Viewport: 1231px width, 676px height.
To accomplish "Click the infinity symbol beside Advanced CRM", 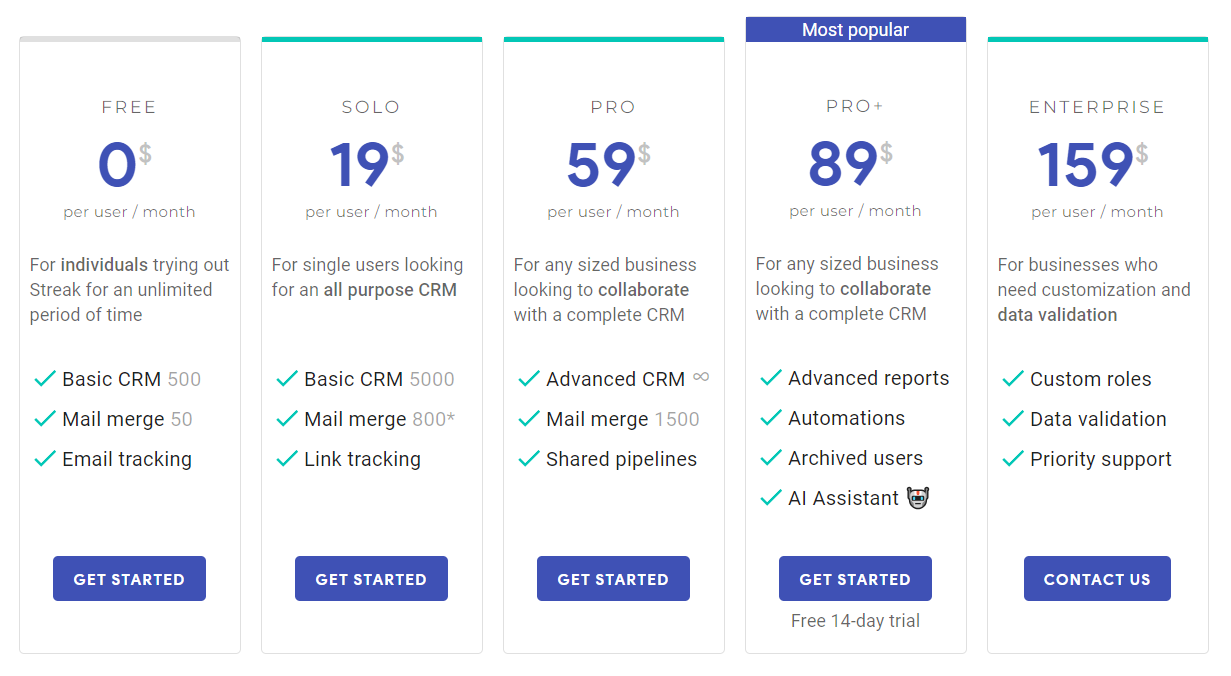I will [701, 377].
